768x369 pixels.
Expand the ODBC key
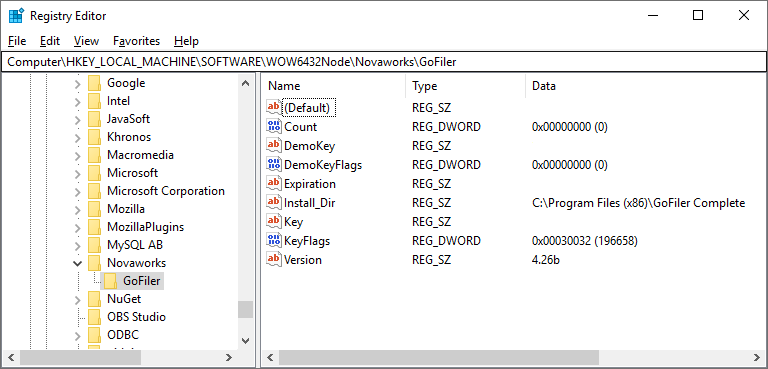pos(77,335)
